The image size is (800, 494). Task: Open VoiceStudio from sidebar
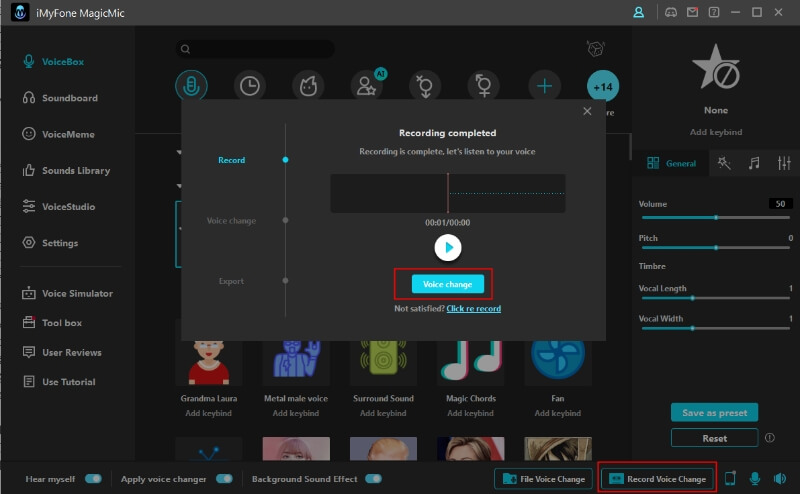tap(59, 207)
